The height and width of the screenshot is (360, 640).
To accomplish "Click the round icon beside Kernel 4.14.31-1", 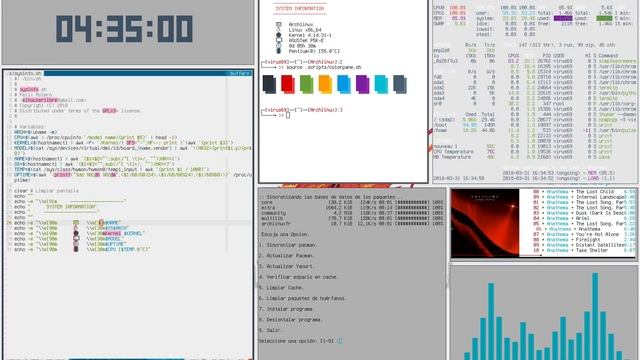I will [278, 35].
